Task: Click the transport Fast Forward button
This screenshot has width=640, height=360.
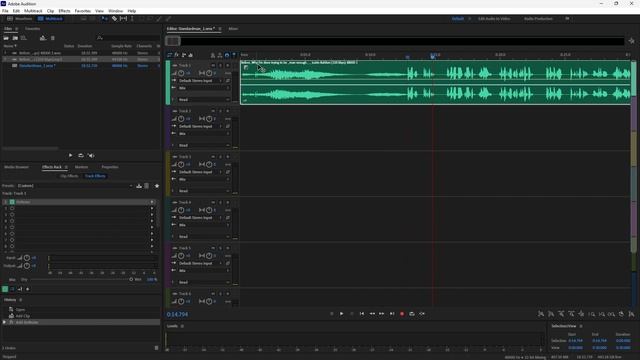Action: (382, 314)
